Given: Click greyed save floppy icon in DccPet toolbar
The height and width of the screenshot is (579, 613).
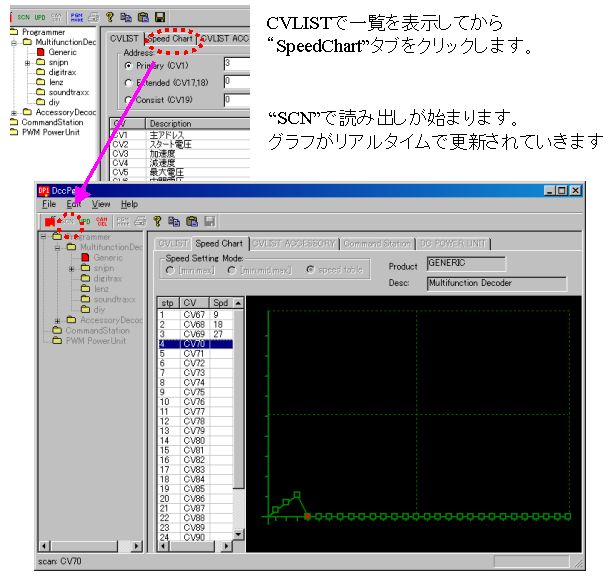Looking at the screenshot, I should (x=209, y=222).
